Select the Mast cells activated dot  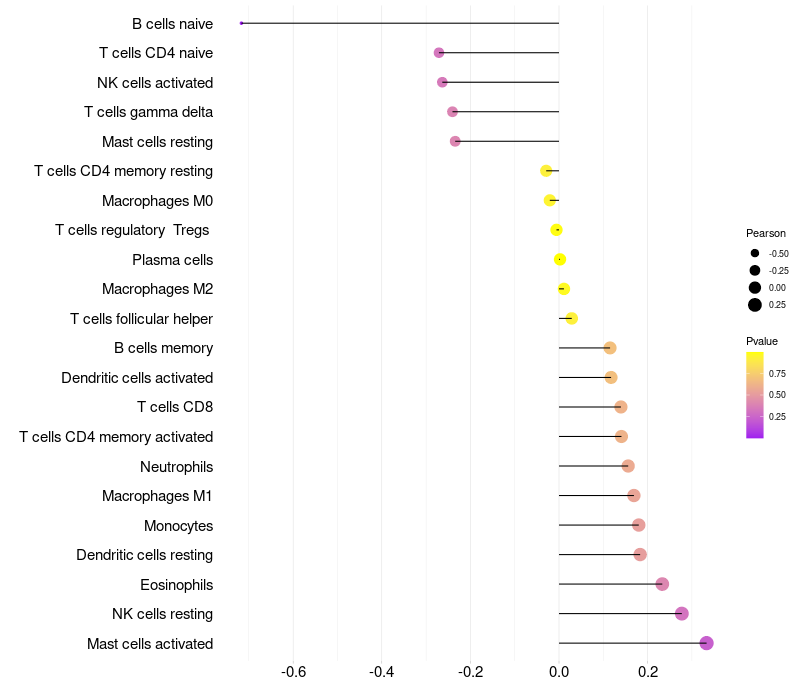click(x=706, y=643)
